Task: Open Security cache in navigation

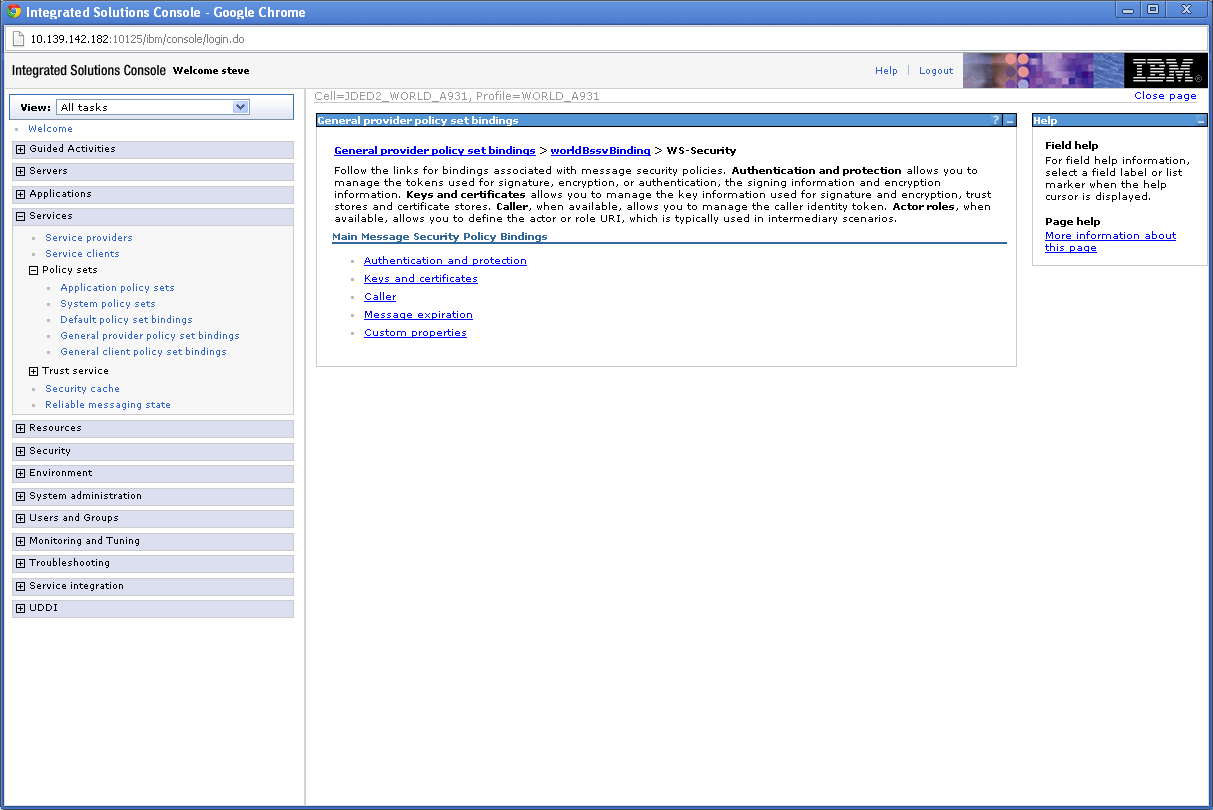Action: pyautogui.click(x=82, y=389)
